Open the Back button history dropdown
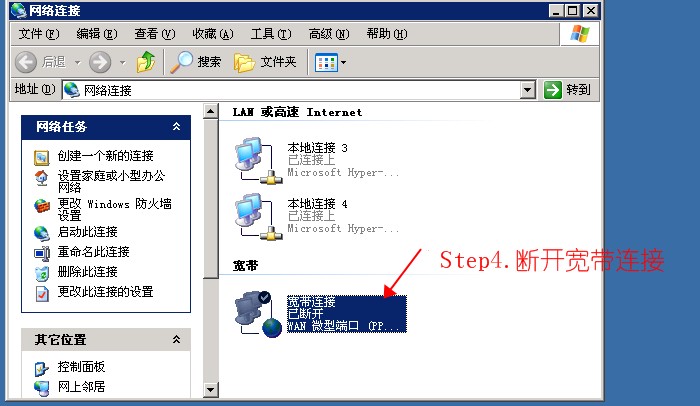The width and height of the screenshot is (700, 406). click(x=78, y=62)
